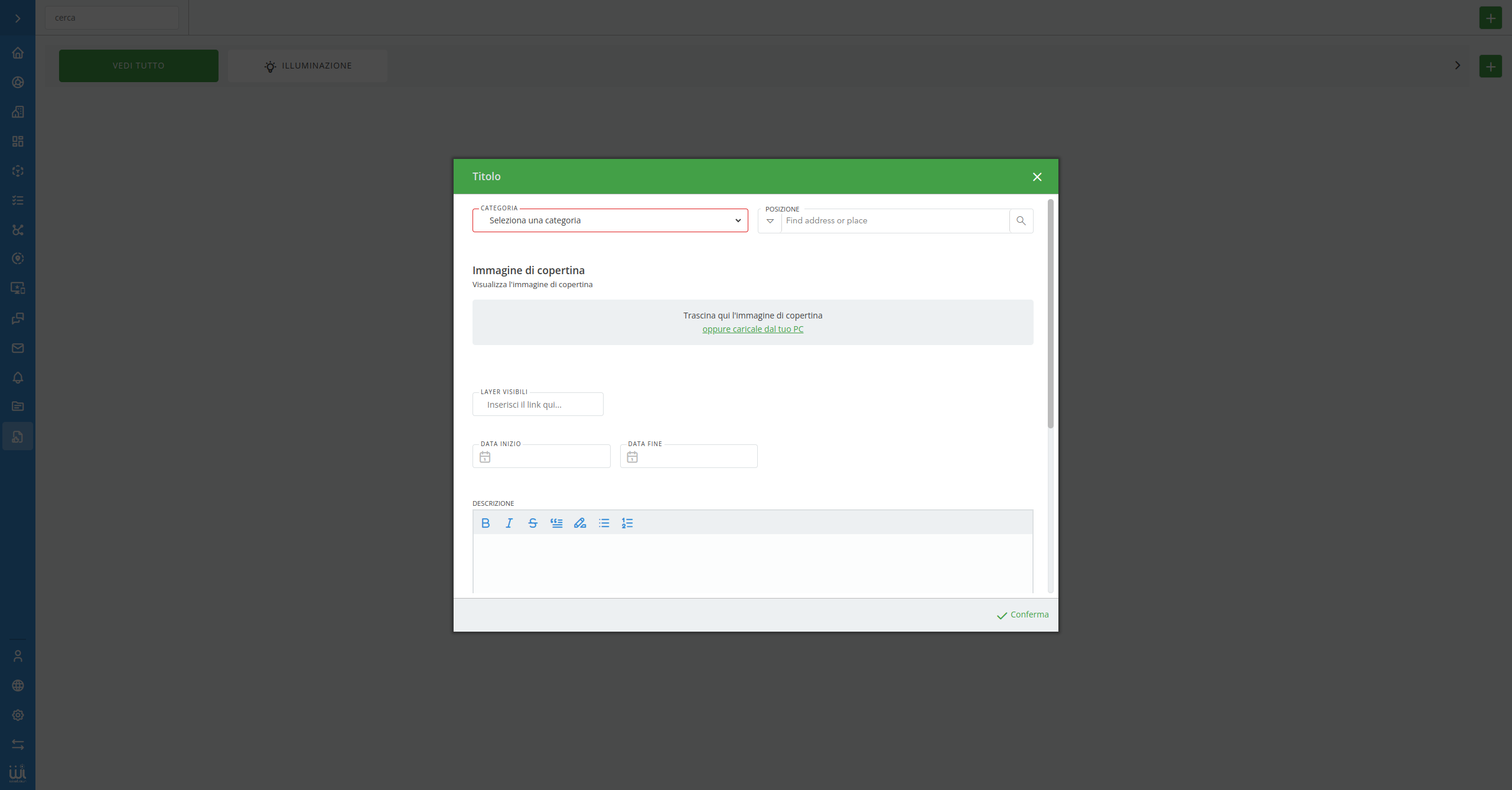Open the Categoria dropdown

tap(610, 220)
